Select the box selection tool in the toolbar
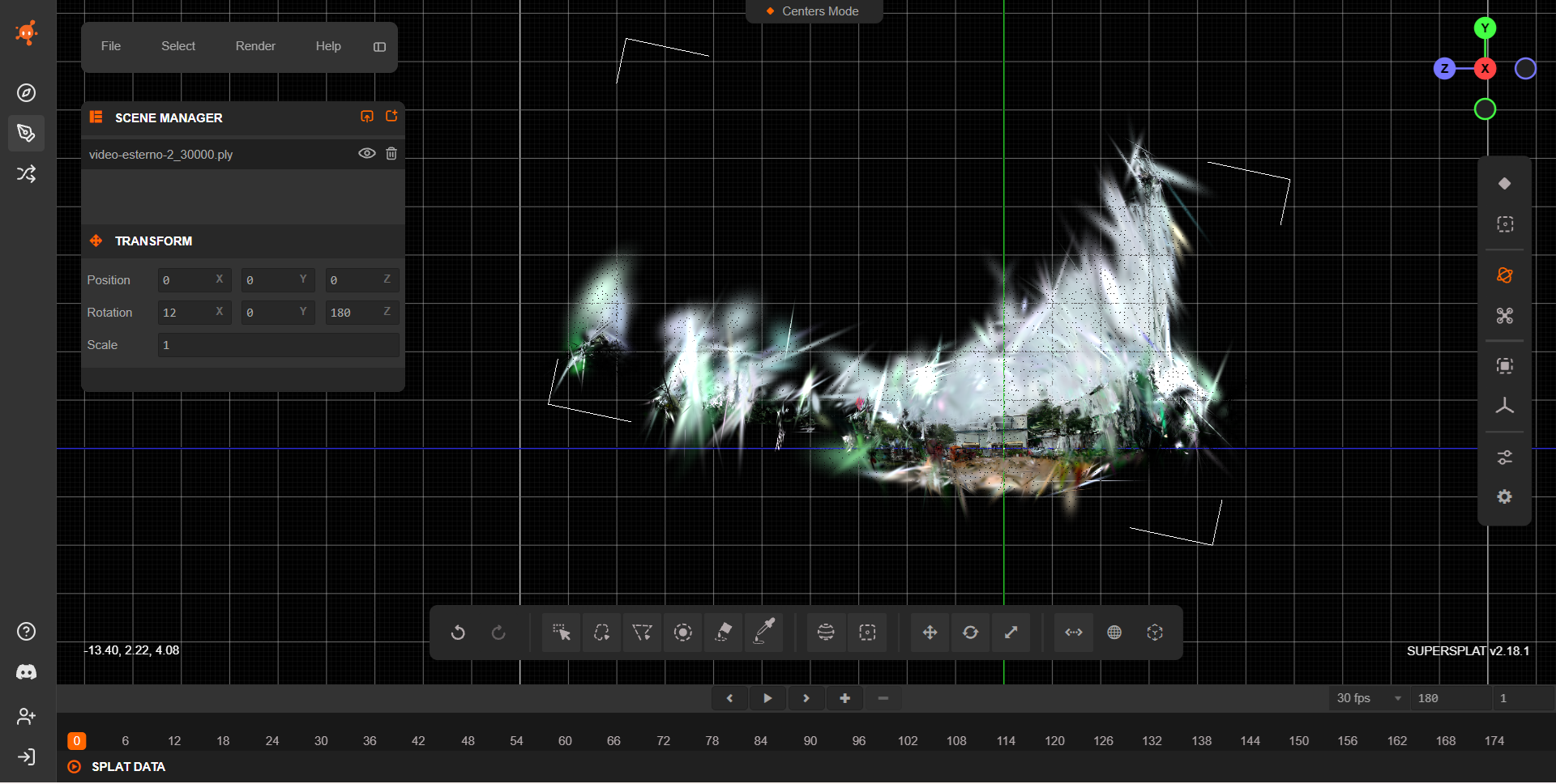The width and height of the screenshot is (1556, 784). click(867, 633)
